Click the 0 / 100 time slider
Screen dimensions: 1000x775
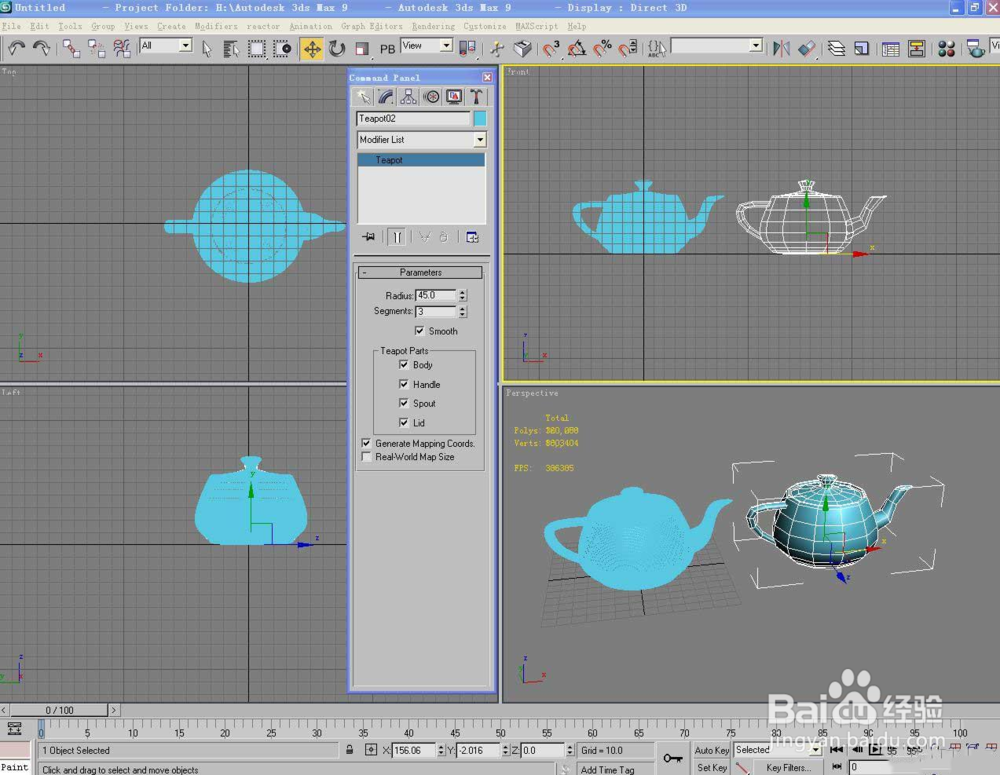[59, 710]
